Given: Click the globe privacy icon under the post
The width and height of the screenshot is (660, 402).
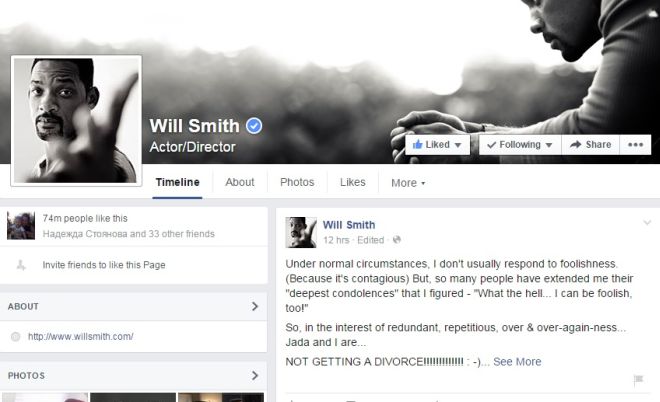Looking at the screenshot, I should (x=396, y=240).
